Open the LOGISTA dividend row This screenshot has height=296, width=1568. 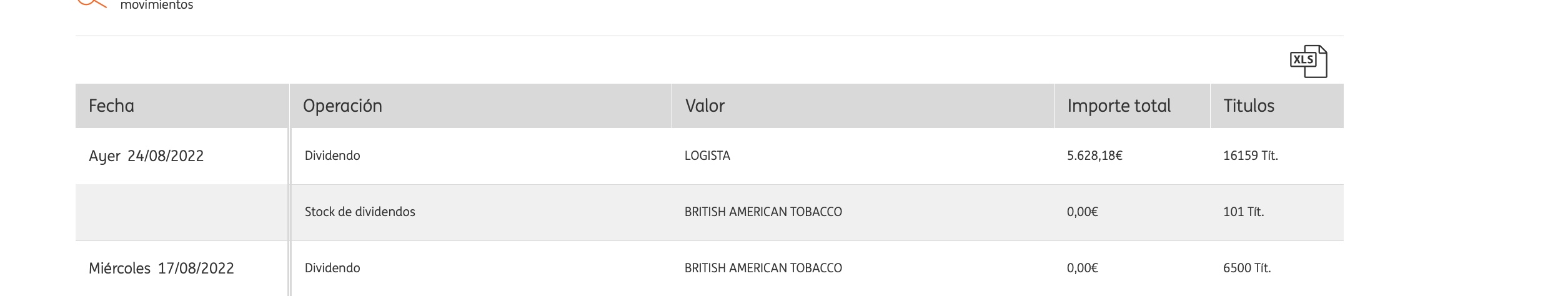pyautogui.click(x=710, y=156)
